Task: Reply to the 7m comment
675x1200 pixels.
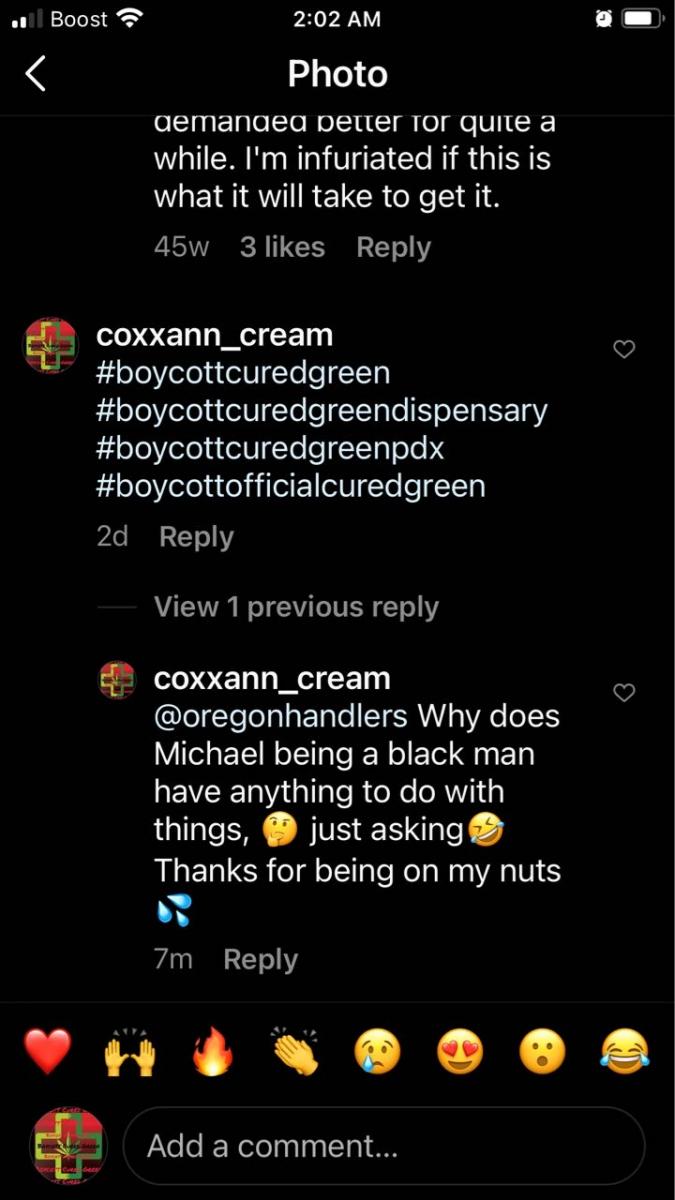Action: coord(260,959)
